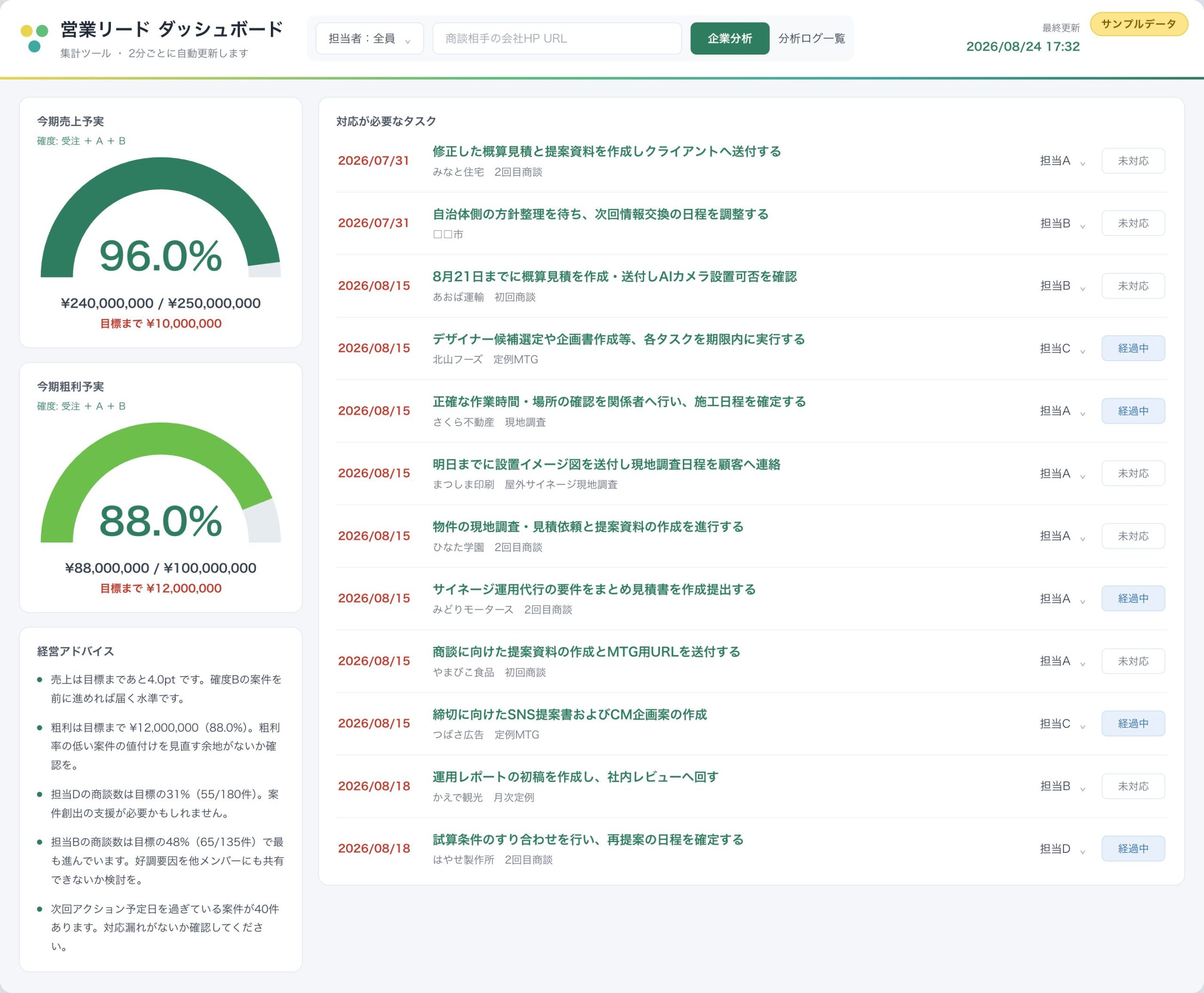Image resolution: width=1204 pixels, height=993 pixels.
Task: Open task 試算条件のすり合わせを行い、再提案の日程を確定する
Action: click(x=588, y=840)
